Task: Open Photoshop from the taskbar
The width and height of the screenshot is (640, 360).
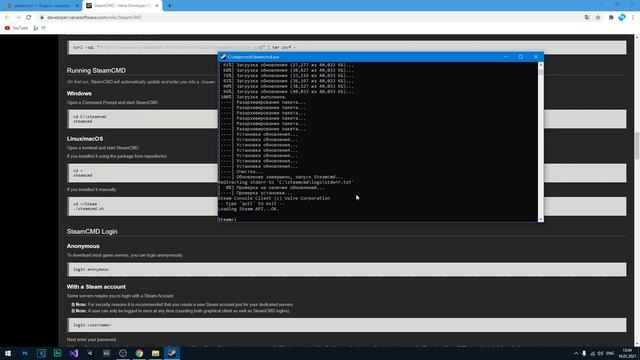Action: click(x=25, y=353)
